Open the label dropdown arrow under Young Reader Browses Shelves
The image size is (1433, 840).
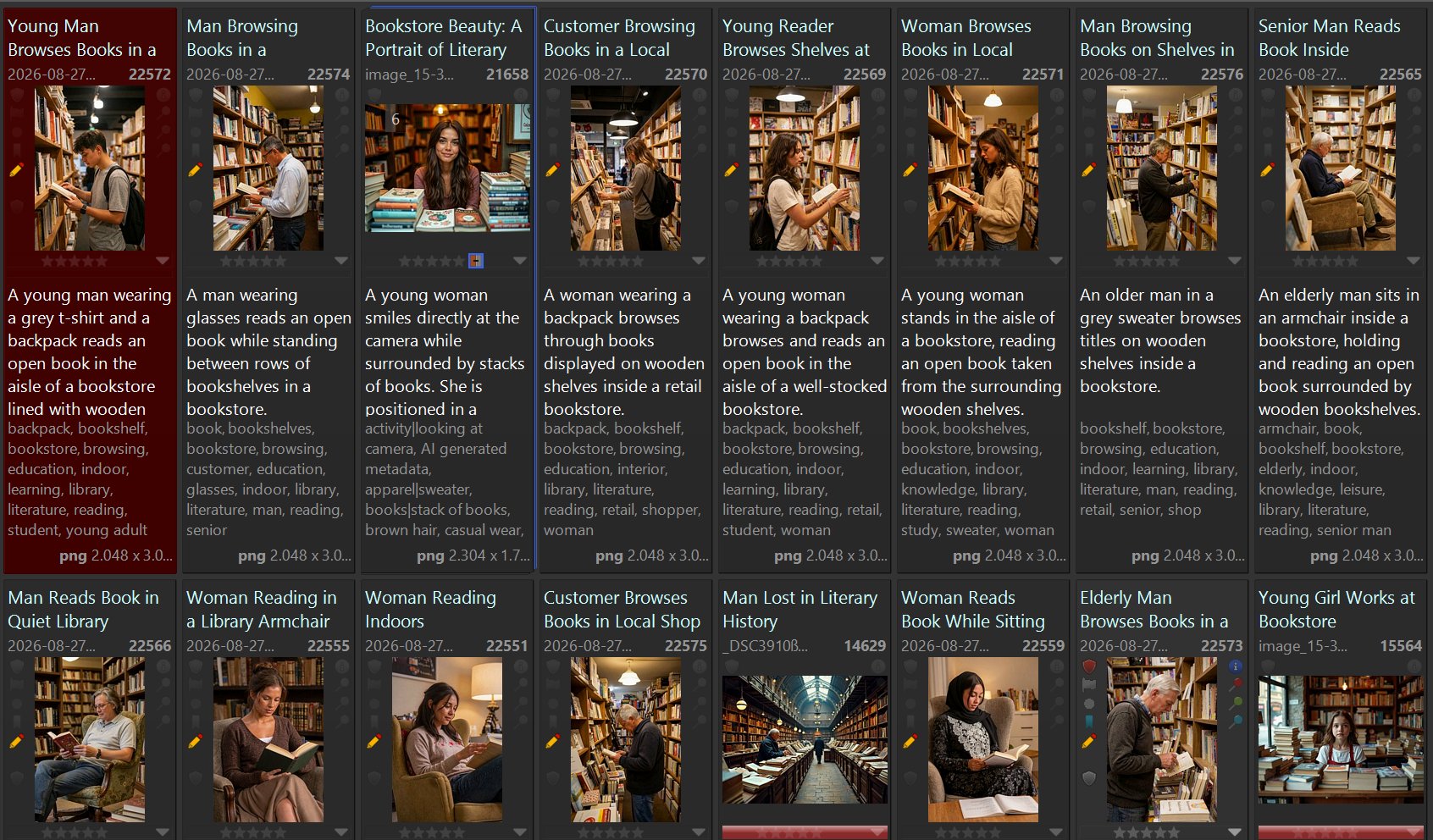click(x=877, y=261)
